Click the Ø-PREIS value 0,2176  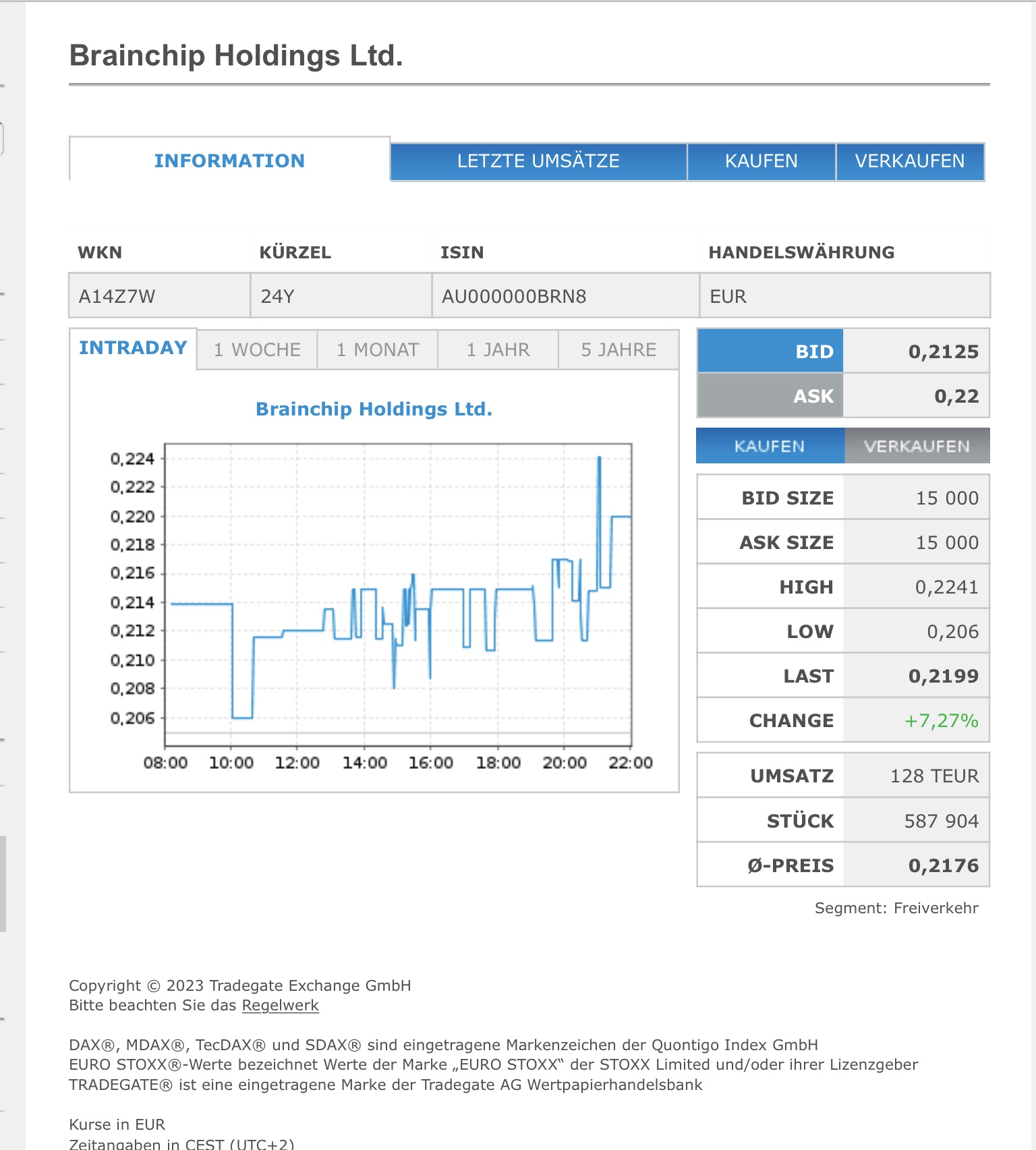tap(944, 865)
